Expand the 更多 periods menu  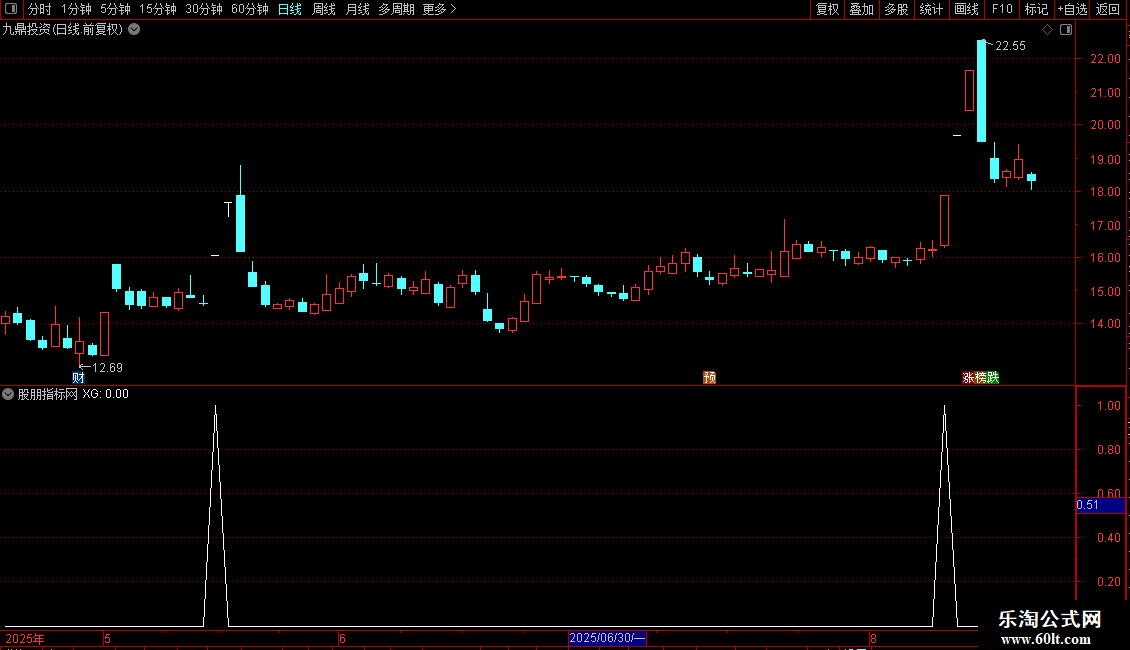pyautogui.click(x=440, y=9)
